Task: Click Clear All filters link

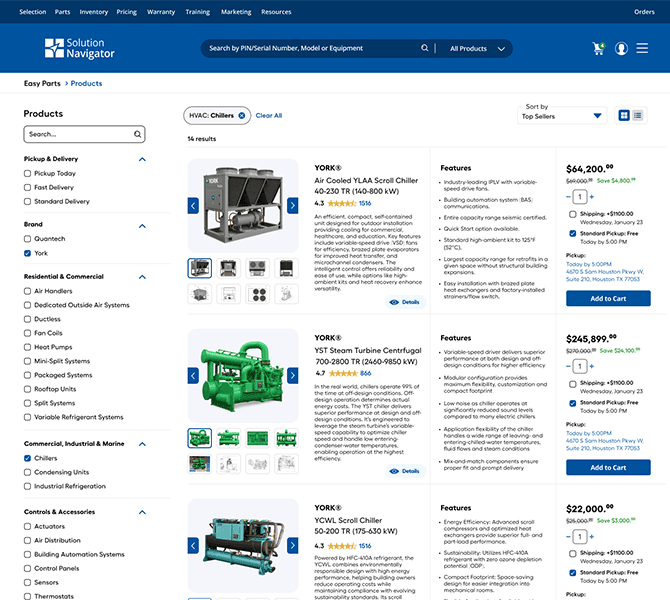Action: 269,115
